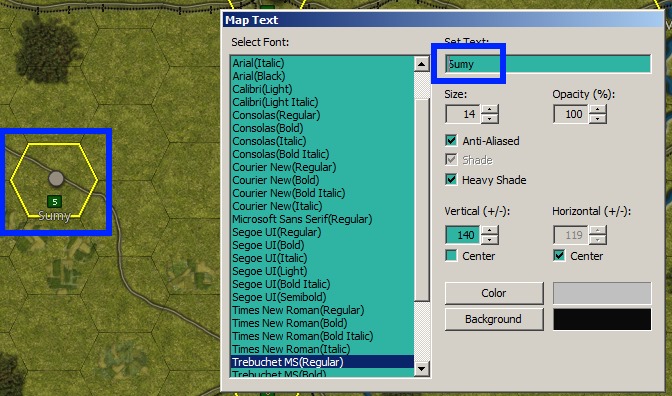
Task: Increase the Size spinner value
Action: (x=489, y=110)
